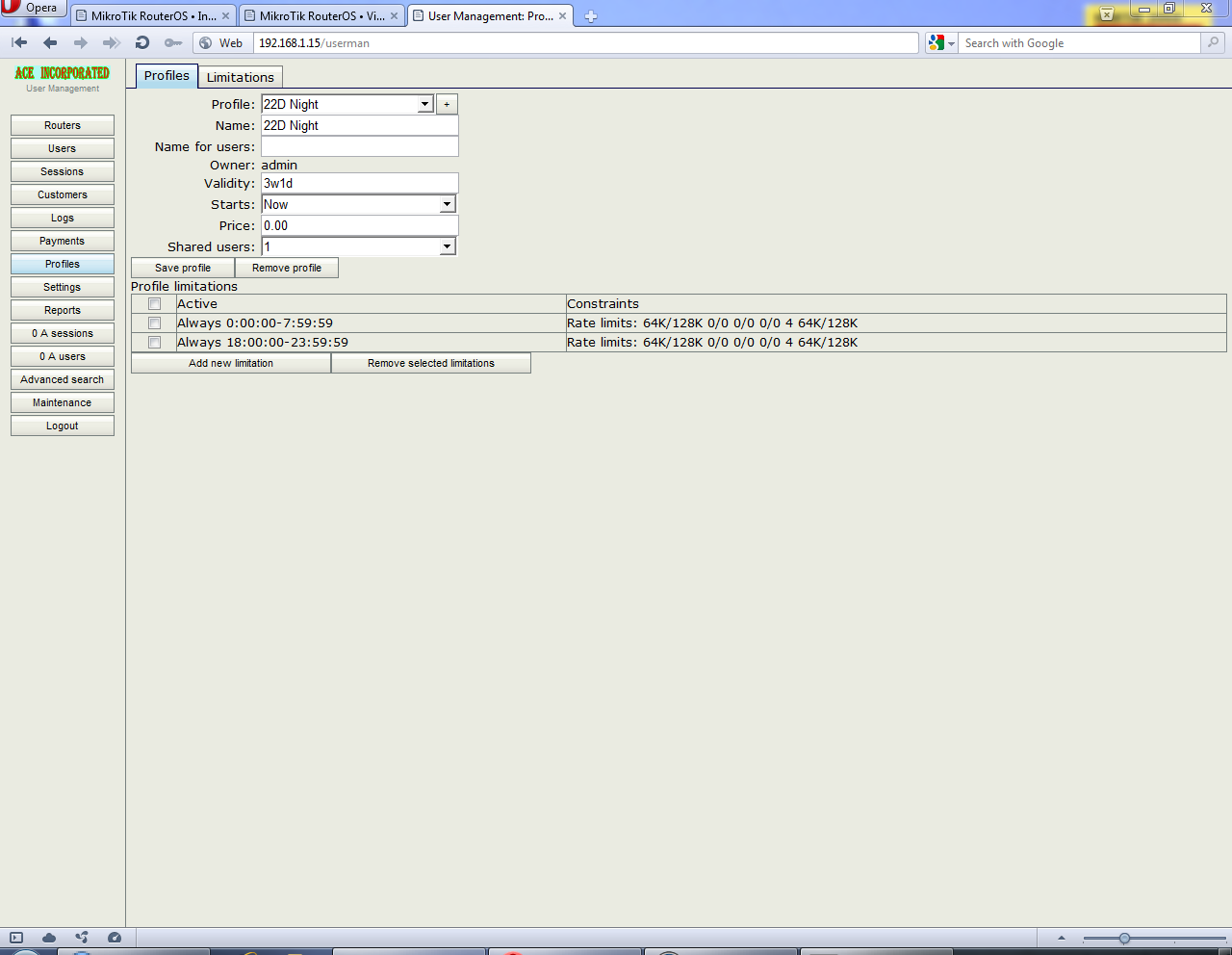Check the Always 0:00:00-7:59:59 limitation
This screenshot has height=955, width=1232.
pos(154,323)
